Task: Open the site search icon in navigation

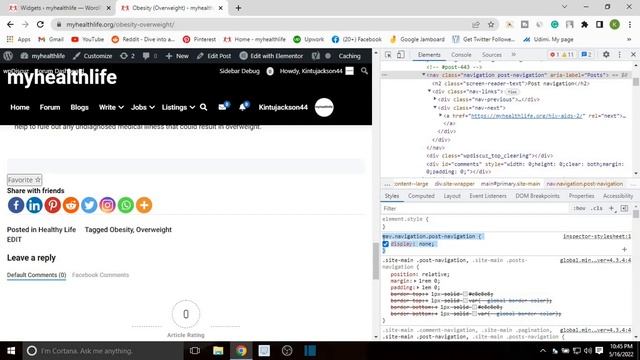Action: (x=204, y=107)
